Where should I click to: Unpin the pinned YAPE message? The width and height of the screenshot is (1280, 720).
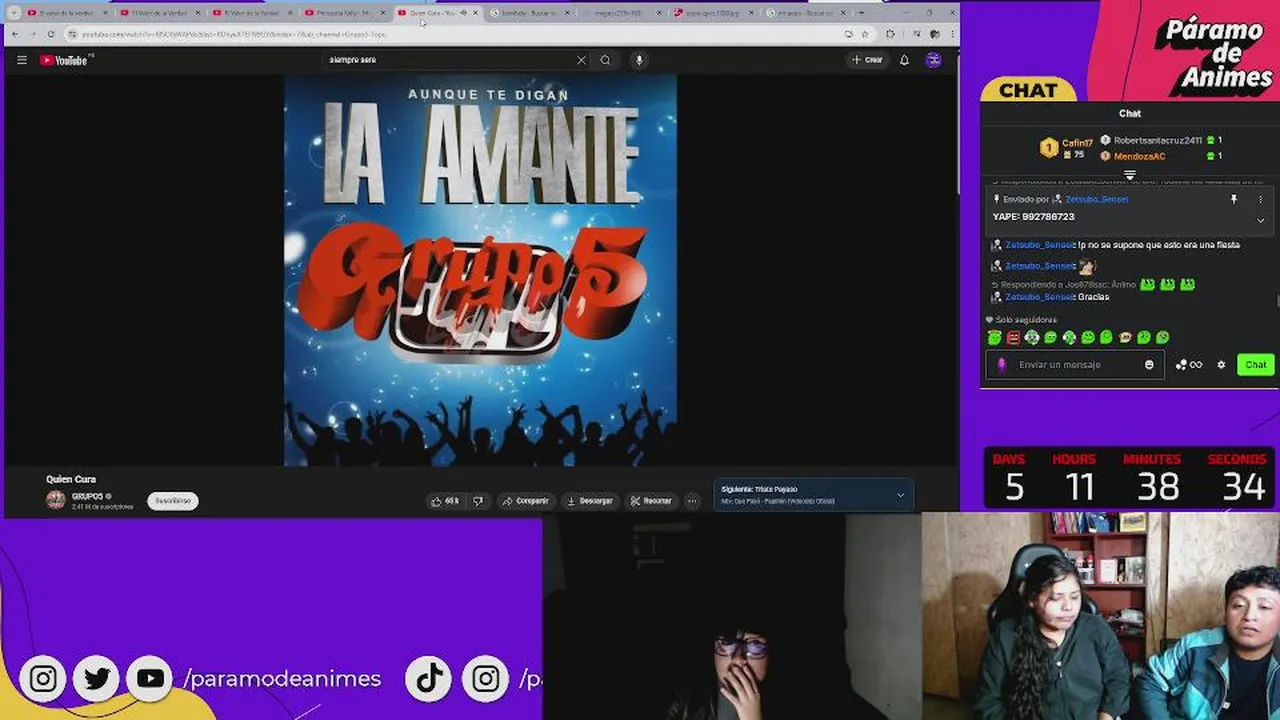(1233, 199)
